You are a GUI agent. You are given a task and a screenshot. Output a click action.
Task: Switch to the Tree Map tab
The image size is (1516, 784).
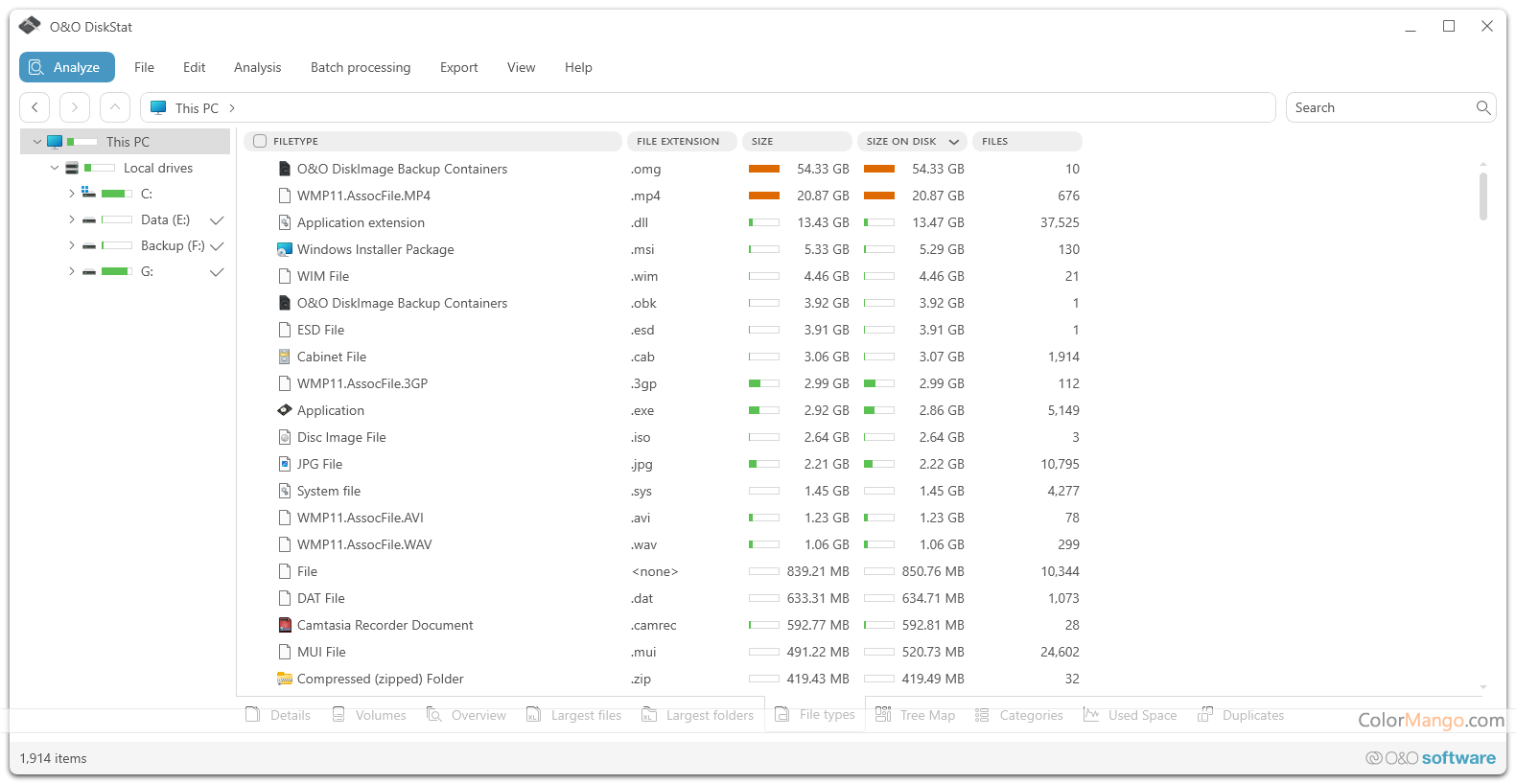coord(916,715)
